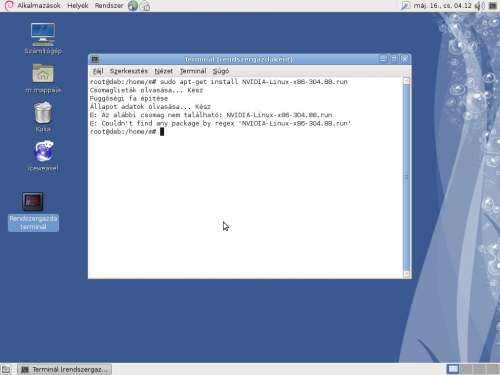The height and width of the screenshot is (375, 500).
Task: Click the 'Az alábbi csomag nem található' error line
Action: (211, 115)
